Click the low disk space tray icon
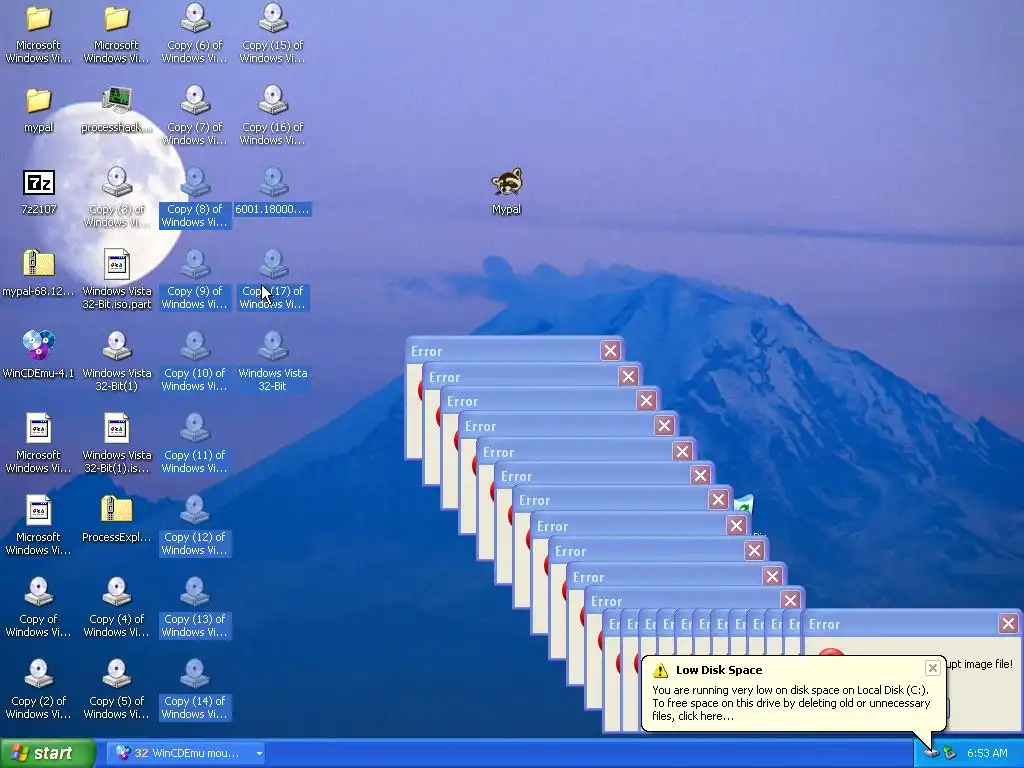This screenshot has height=768, width=1024. (x=932, y=754)
